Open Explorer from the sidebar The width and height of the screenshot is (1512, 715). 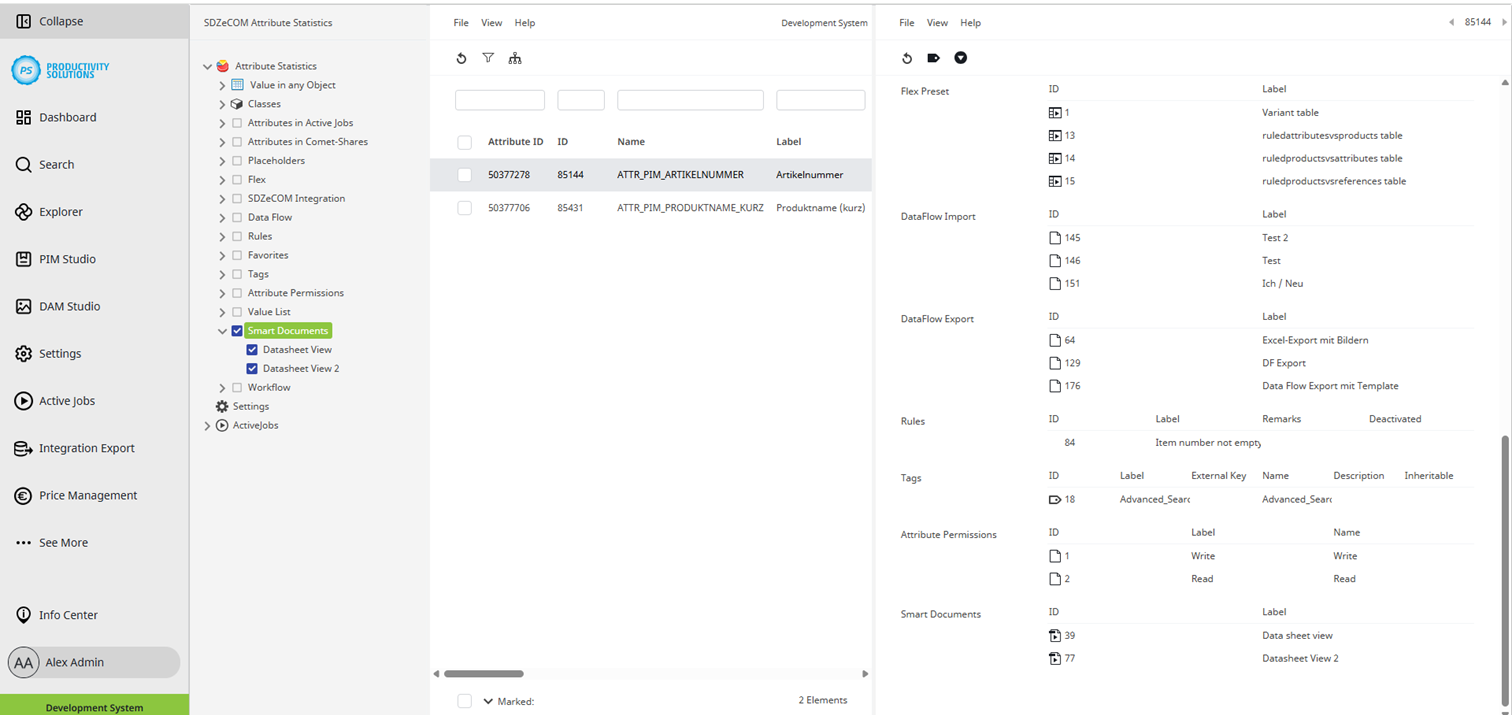pos(60,212)
